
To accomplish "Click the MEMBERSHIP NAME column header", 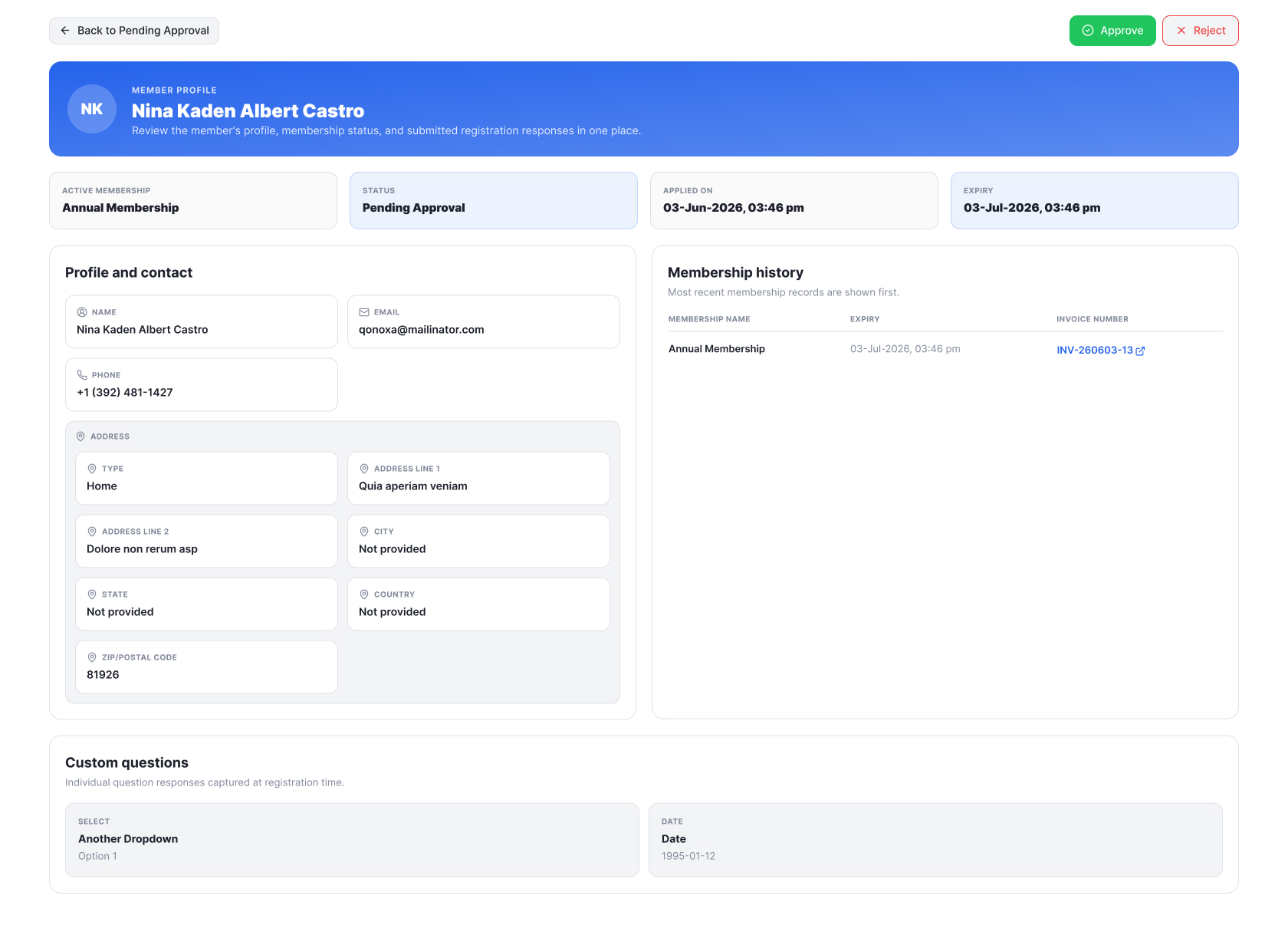I will pyautogui.click(x=709, y=319).
